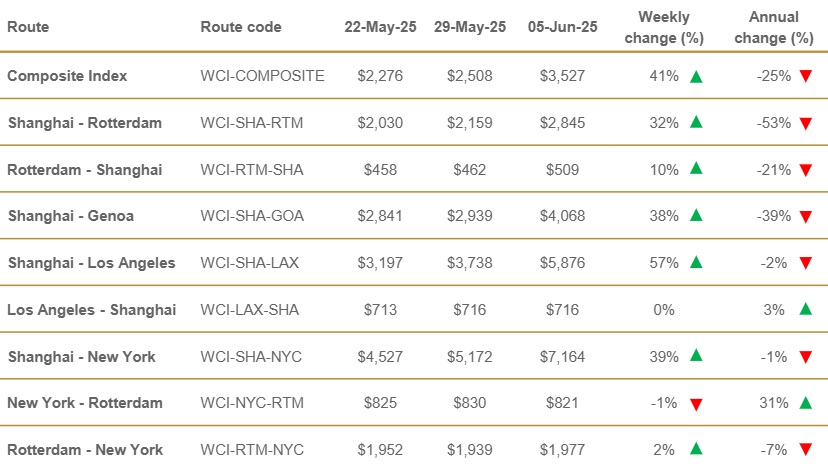Image resolution: width=828 pixels, height=471 pixels.
Task: Select the Shanghai - Rotterdam route name
Action: (85, 123)
